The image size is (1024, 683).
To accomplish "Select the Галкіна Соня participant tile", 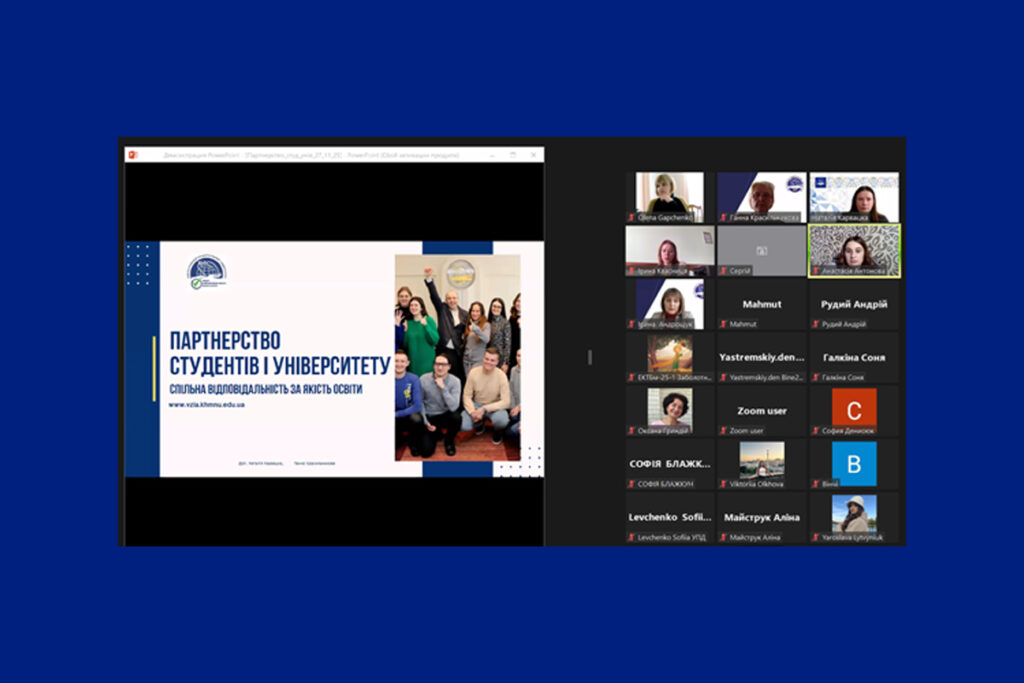I will (x=854, y=357).
